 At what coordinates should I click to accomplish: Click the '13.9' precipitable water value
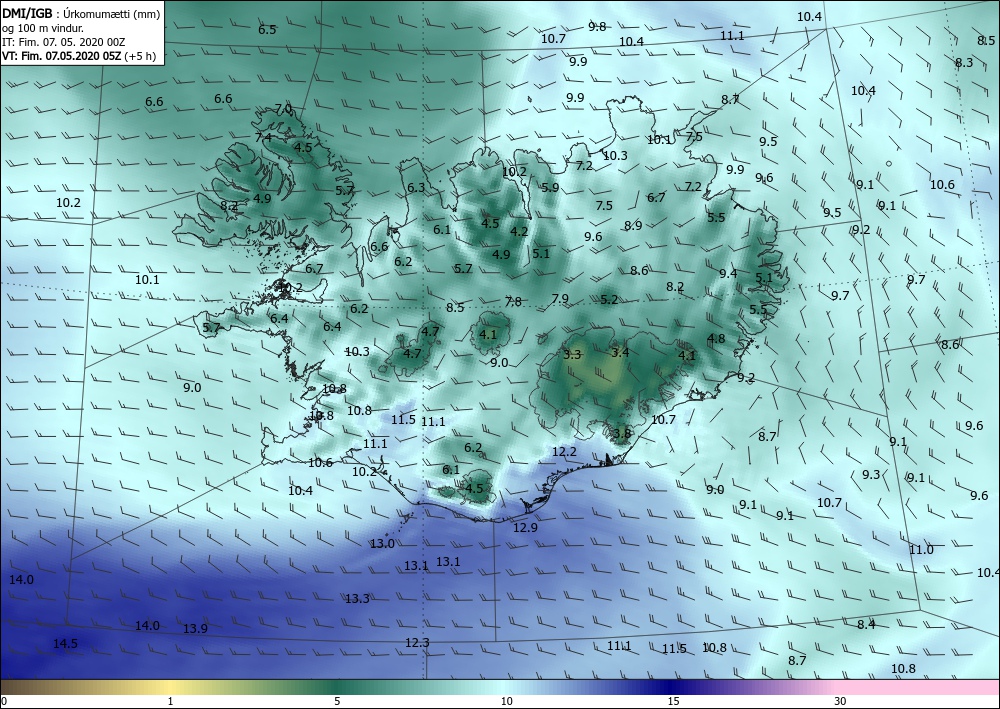pyautogui.click(x=195, y=628)
